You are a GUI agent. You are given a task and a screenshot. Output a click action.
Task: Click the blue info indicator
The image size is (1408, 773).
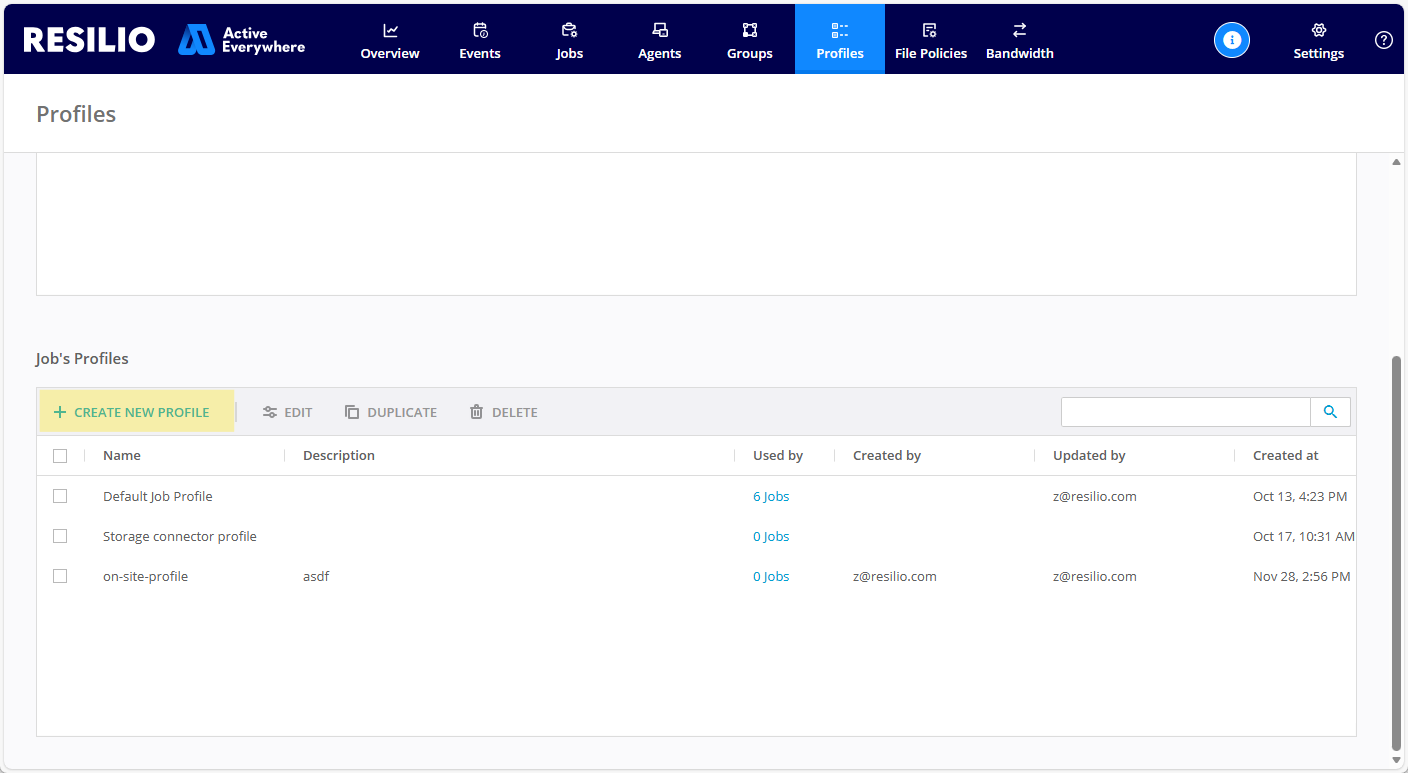point(1231,40)
